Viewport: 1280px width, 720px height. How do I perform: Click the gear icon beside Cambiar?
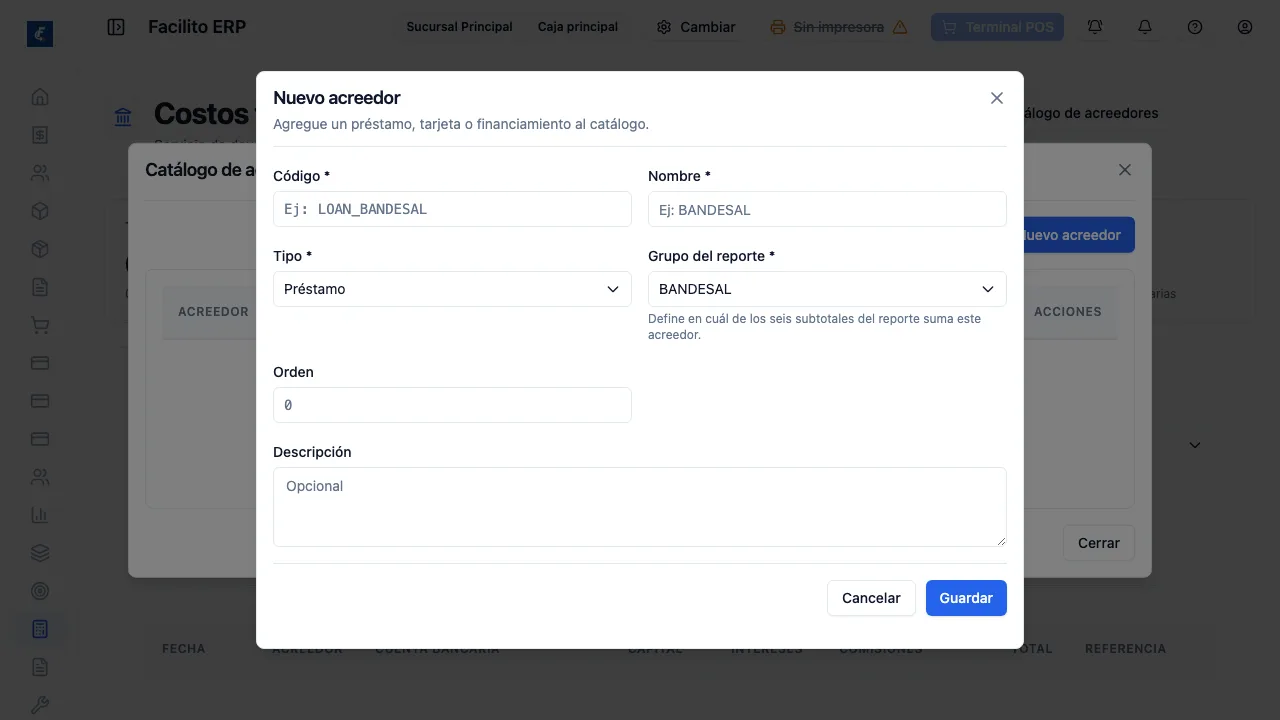[x=664, y=27]
